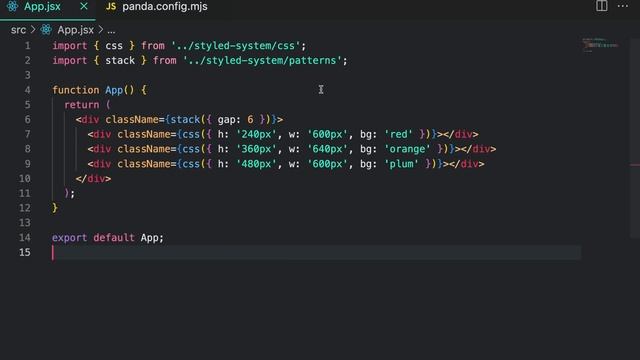Image resolution: width=640 pixels, height=360 pixels.
Task: Select the src breadcrumb
Action: click(18, 30)
